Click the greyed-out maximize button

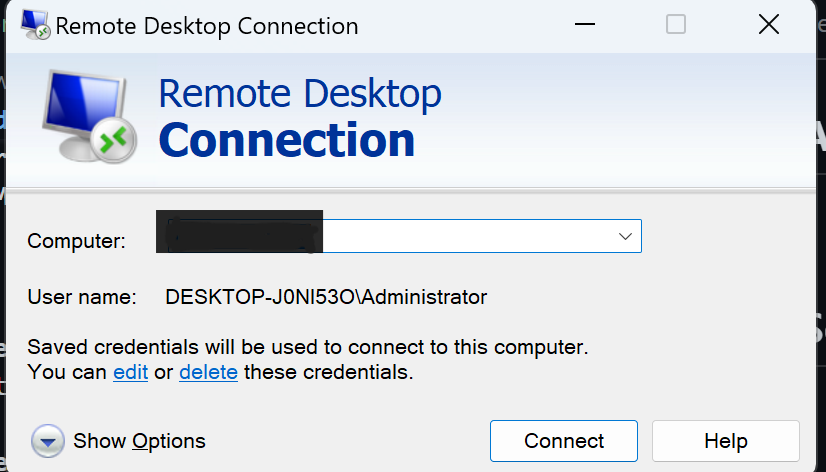[x=676, y=25]
